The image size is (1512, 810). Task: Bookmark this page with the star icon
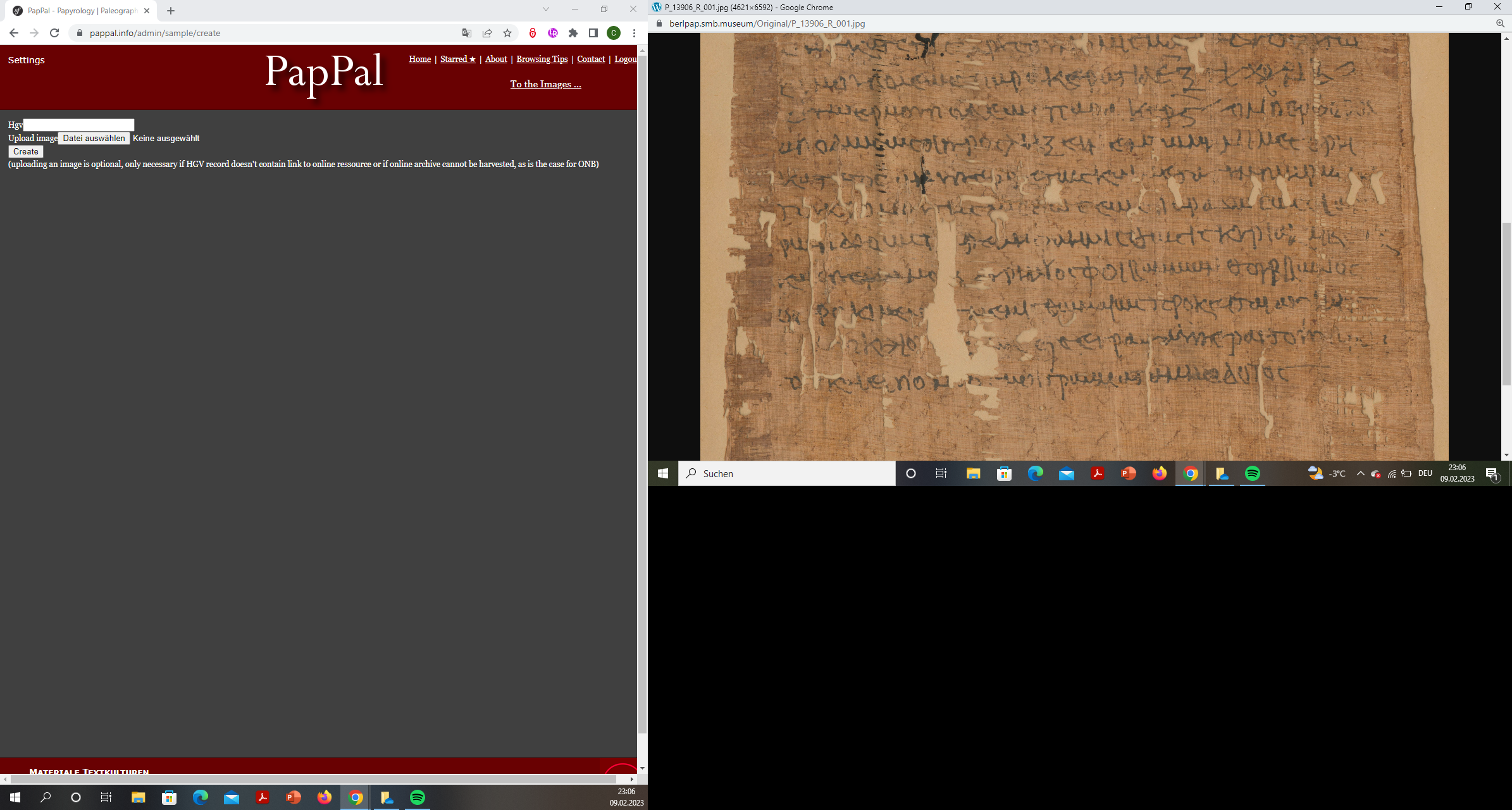(507, 33)
